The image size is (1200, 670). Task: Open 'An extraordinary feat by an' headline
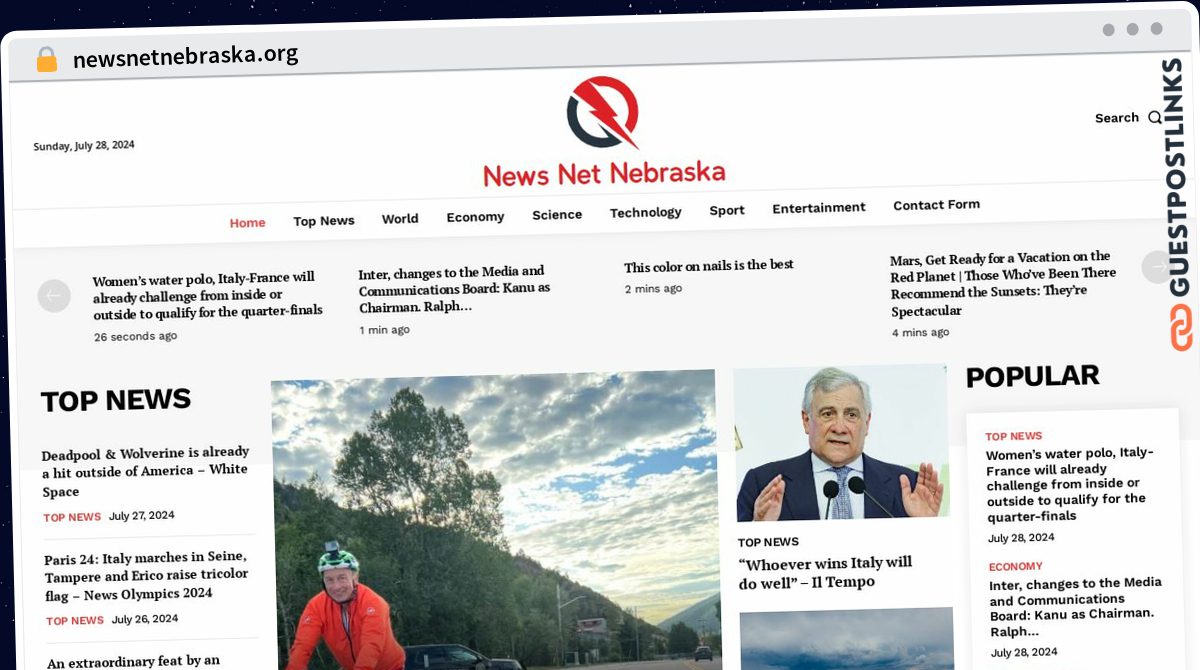pos(133,662)
